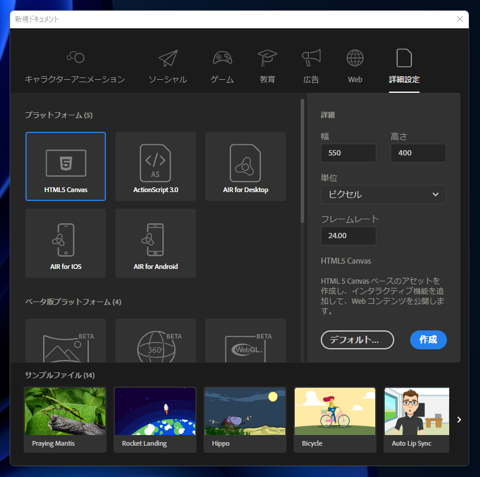480x477 pixels.
Task: Select the AIR for Desktop platform
Action: point(246,166)
